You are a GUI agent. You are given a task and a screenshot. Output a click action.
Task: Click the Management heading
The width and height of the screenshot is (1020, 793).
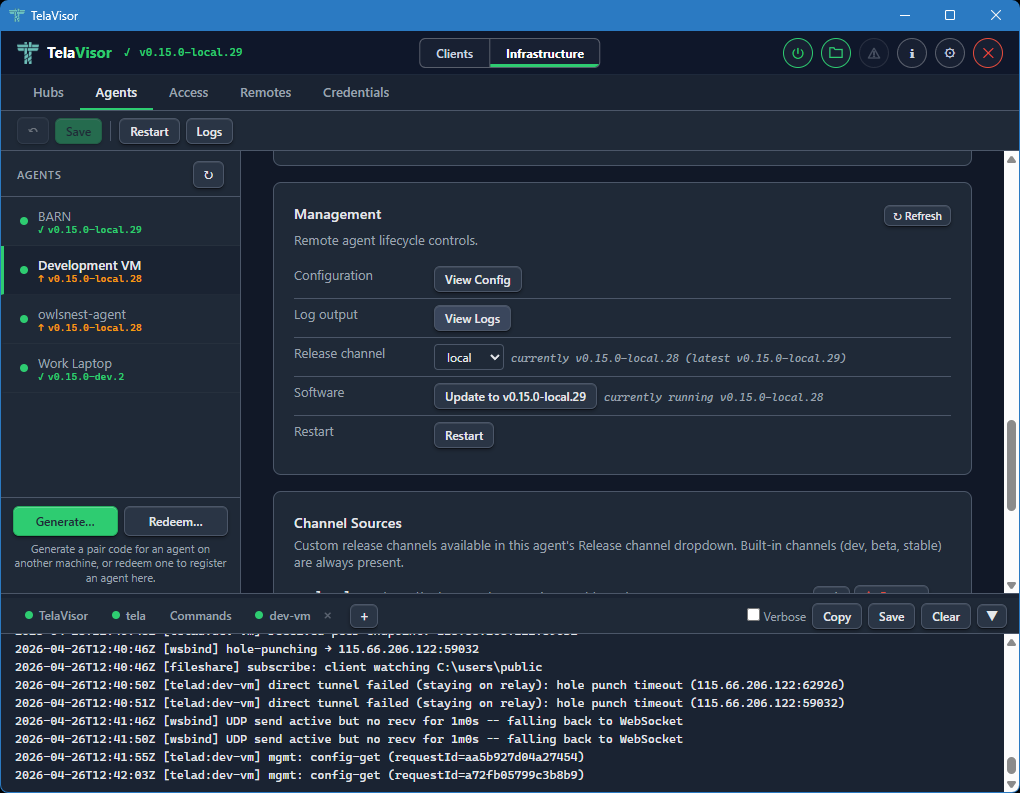pos(338,214)
